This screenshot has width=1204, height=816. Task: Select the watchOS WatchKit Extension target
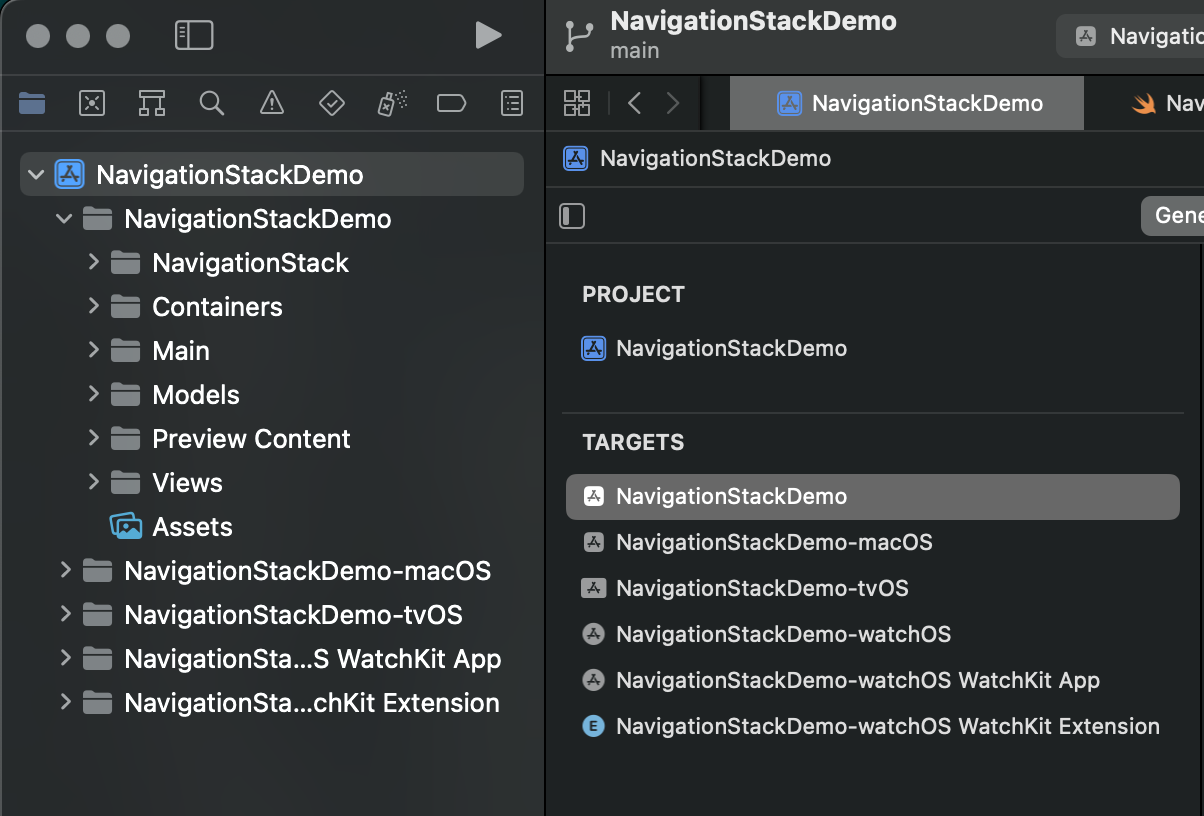point(887,726)
